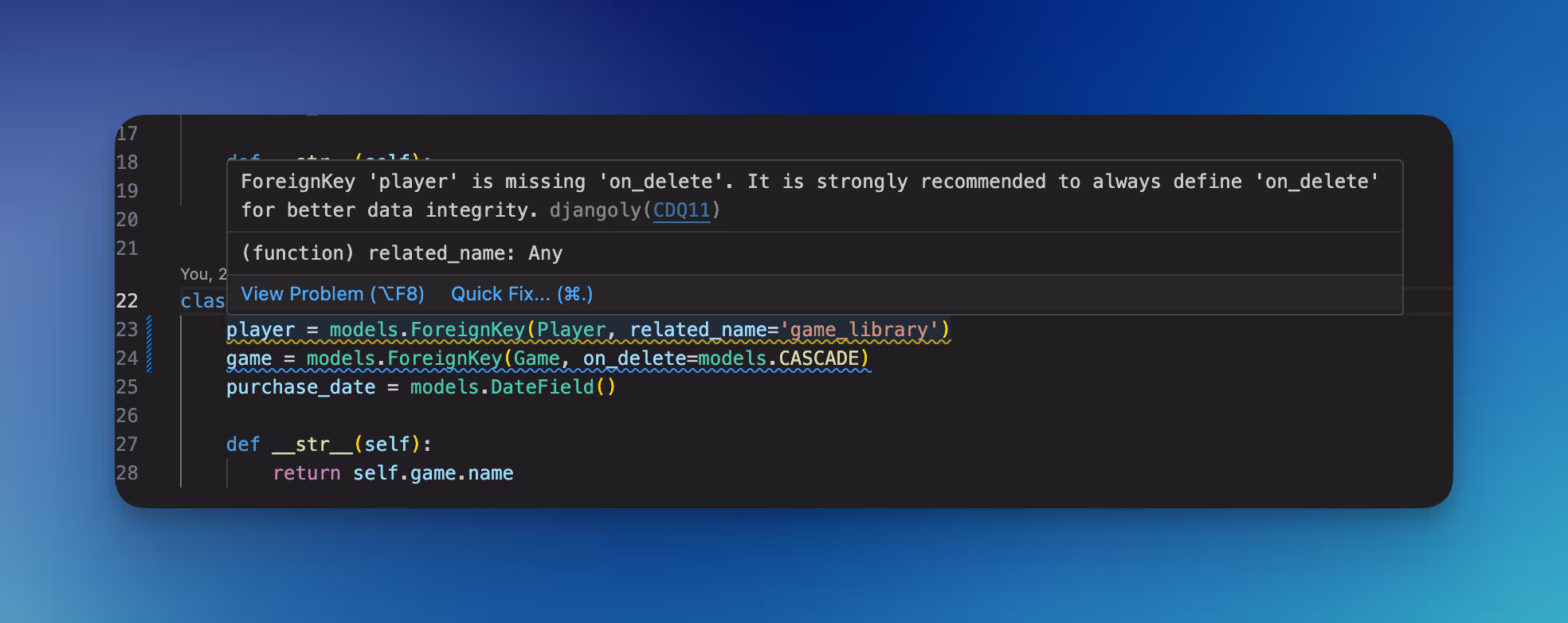The height and width of the screenshot is (623, 1568).
Task: Click the git change marker beside line 24
Action: [149, 359]
